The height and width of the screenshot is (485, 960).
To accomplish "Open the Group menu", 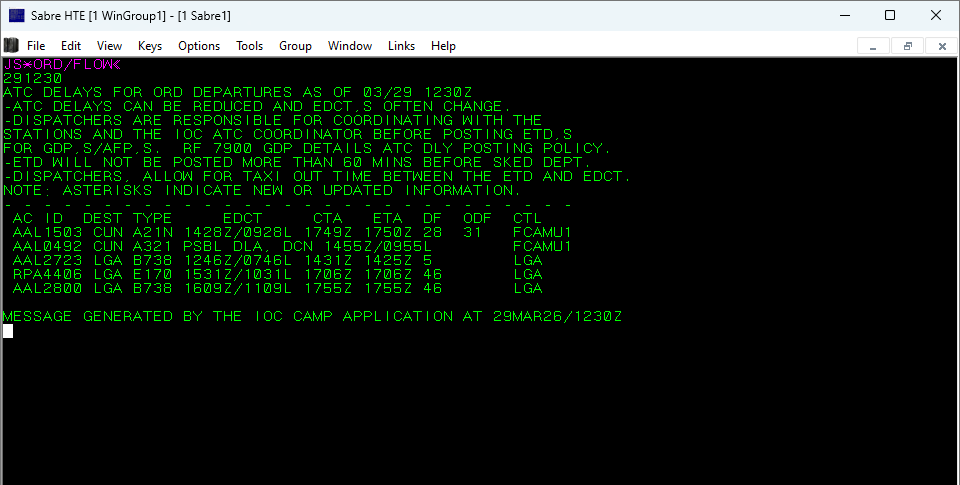I will pyautogui.click(x=295, y=46).
